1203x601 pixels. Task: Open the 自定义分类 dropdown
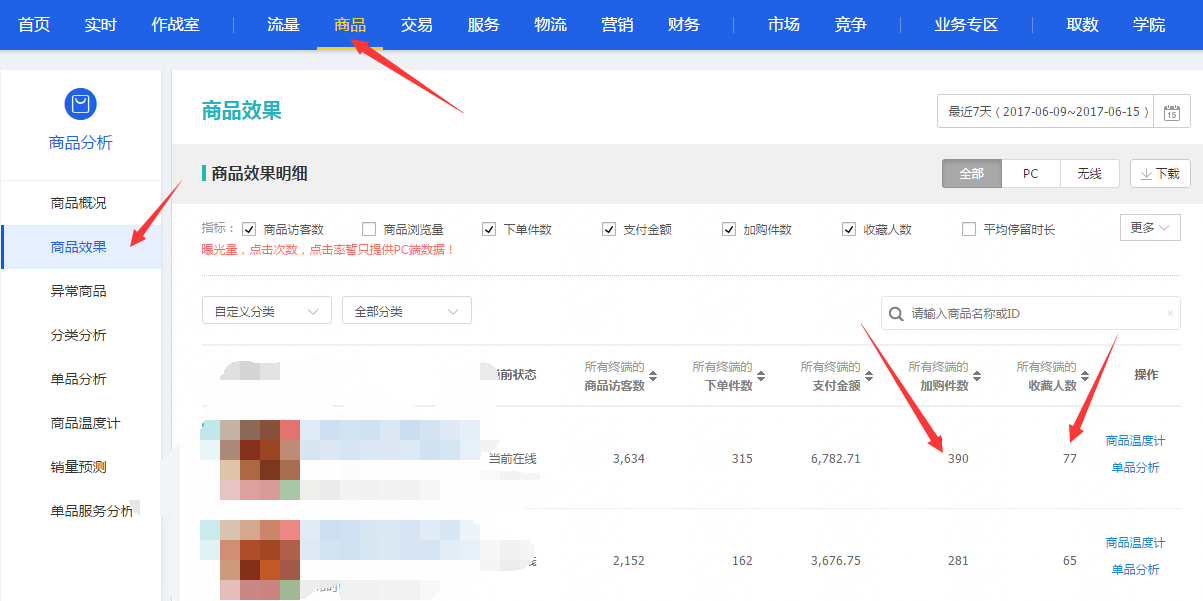266,311
